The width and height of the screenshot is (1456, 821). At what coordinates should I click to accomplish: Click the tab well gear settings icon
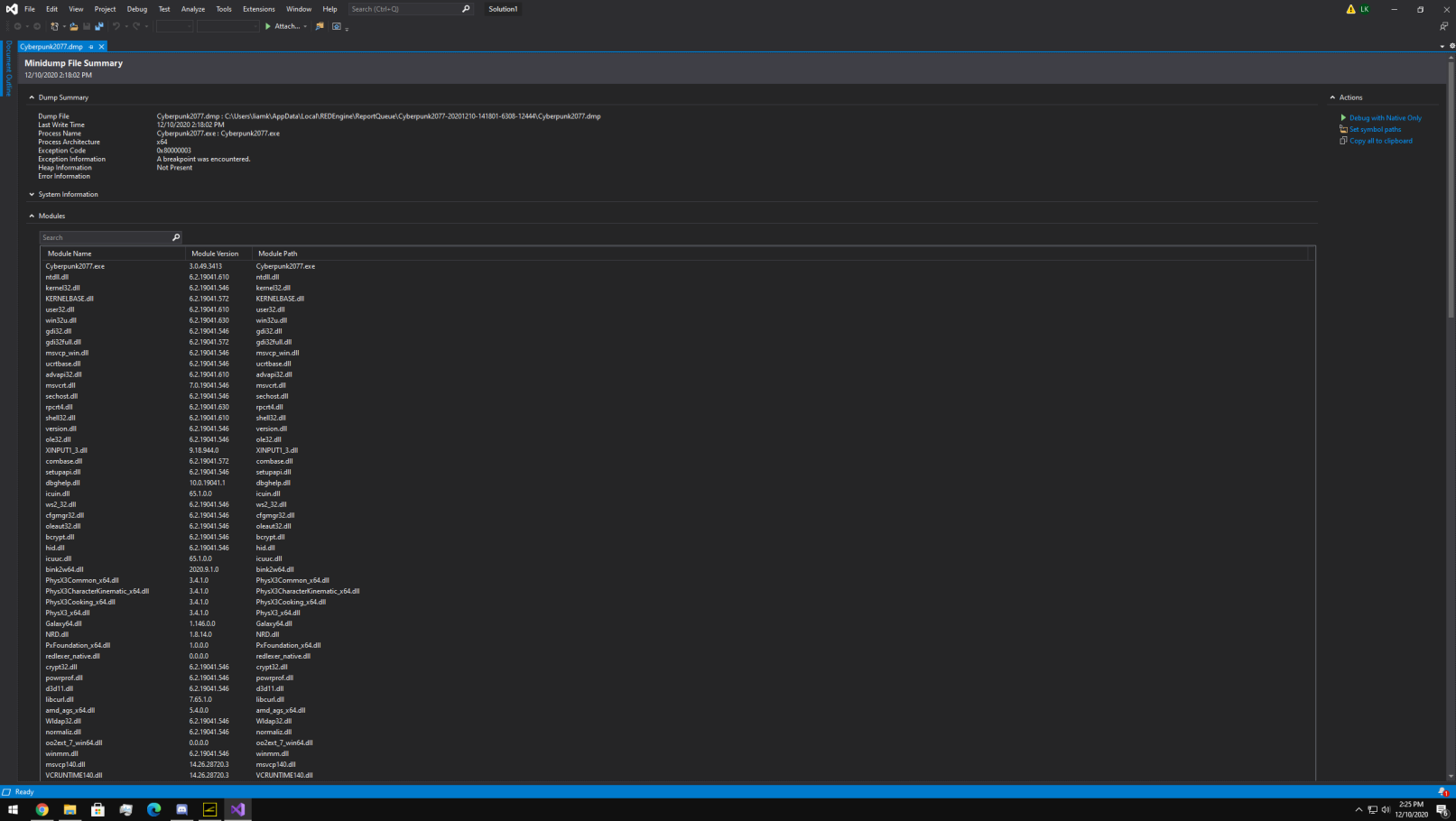tap(1451, 46)
